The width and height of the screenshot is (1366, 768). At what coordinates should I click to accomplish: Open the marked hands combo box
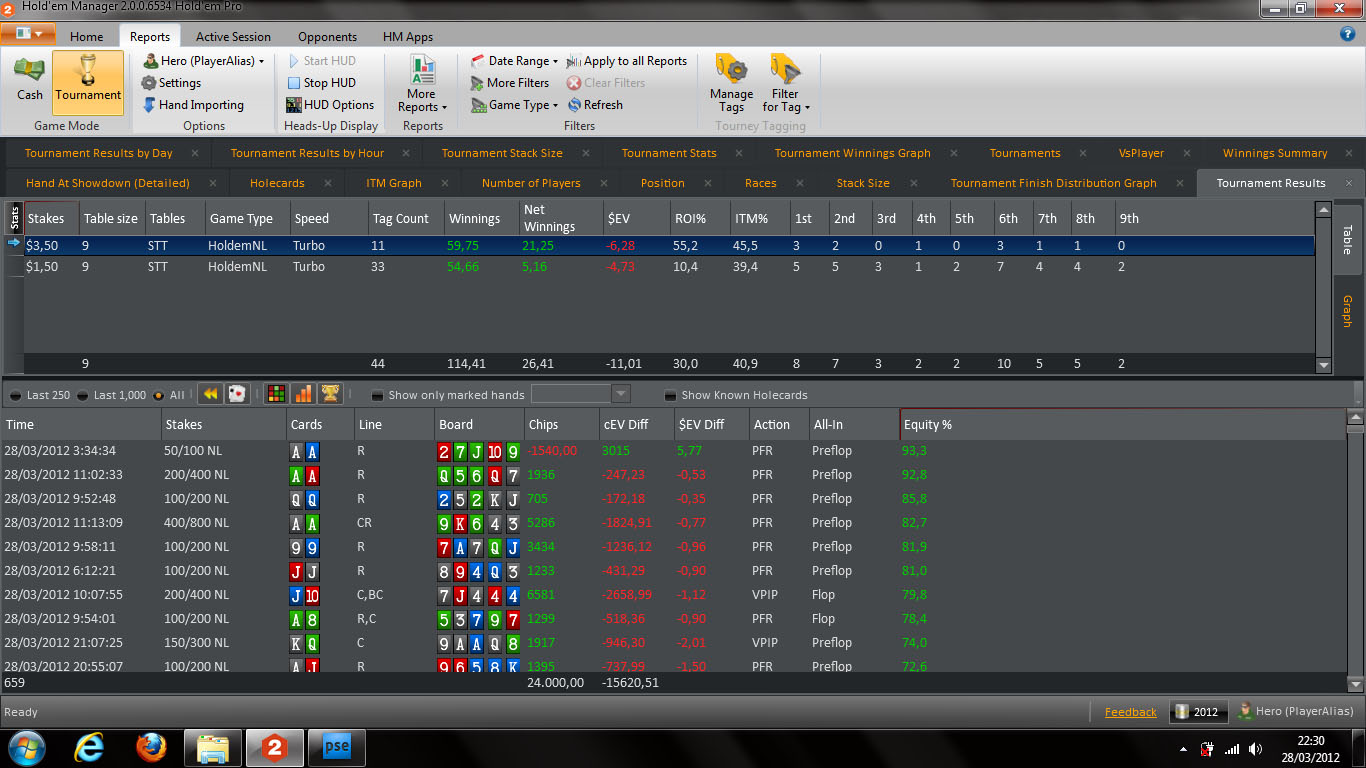point(581,394)
